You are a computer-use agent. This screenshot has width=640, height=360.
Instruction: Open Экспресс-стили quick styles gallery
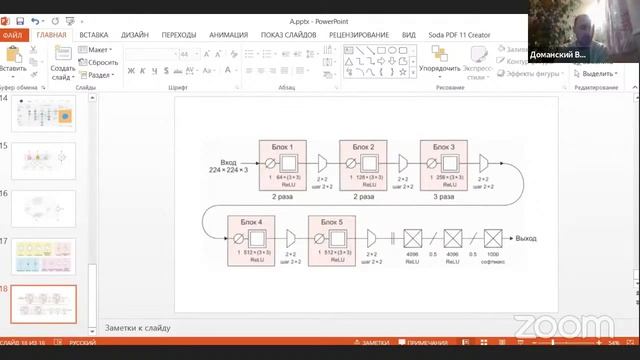click(477, 63)
